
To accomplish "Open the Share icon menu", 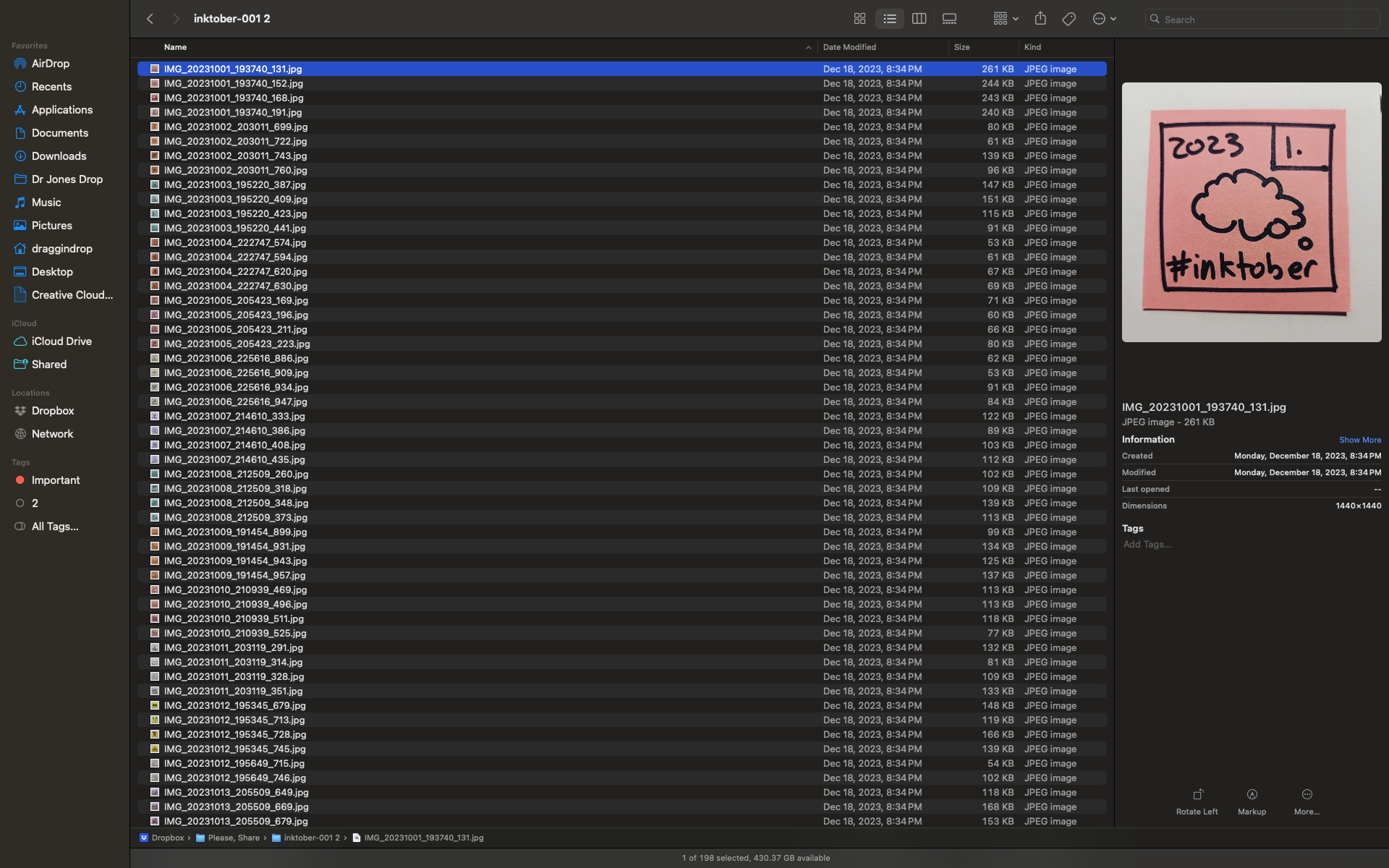I will coord(1040,18).
